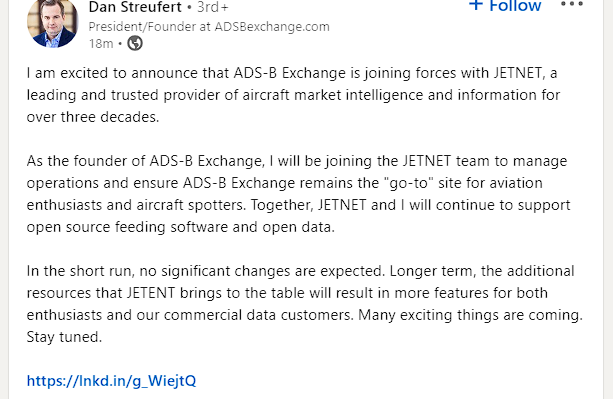Image resolution: width=613 pixels, height=399 pixels.
Task: Click the 3rd+ connection degree label
Action: point(213,7)
